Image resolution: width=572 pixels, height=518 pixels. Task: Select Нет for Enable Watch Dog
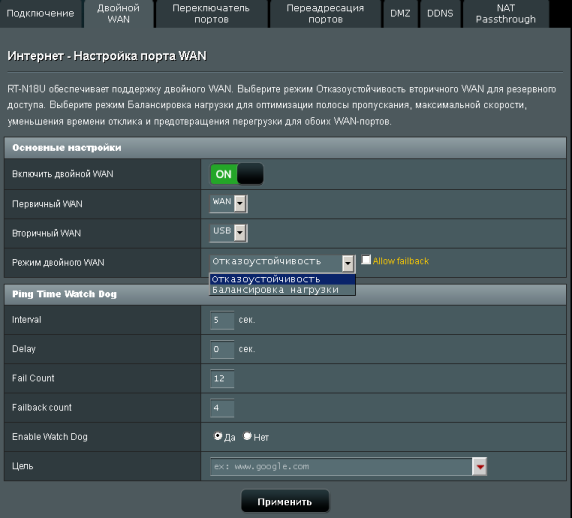pyautogui.click(x=247, y=436)
